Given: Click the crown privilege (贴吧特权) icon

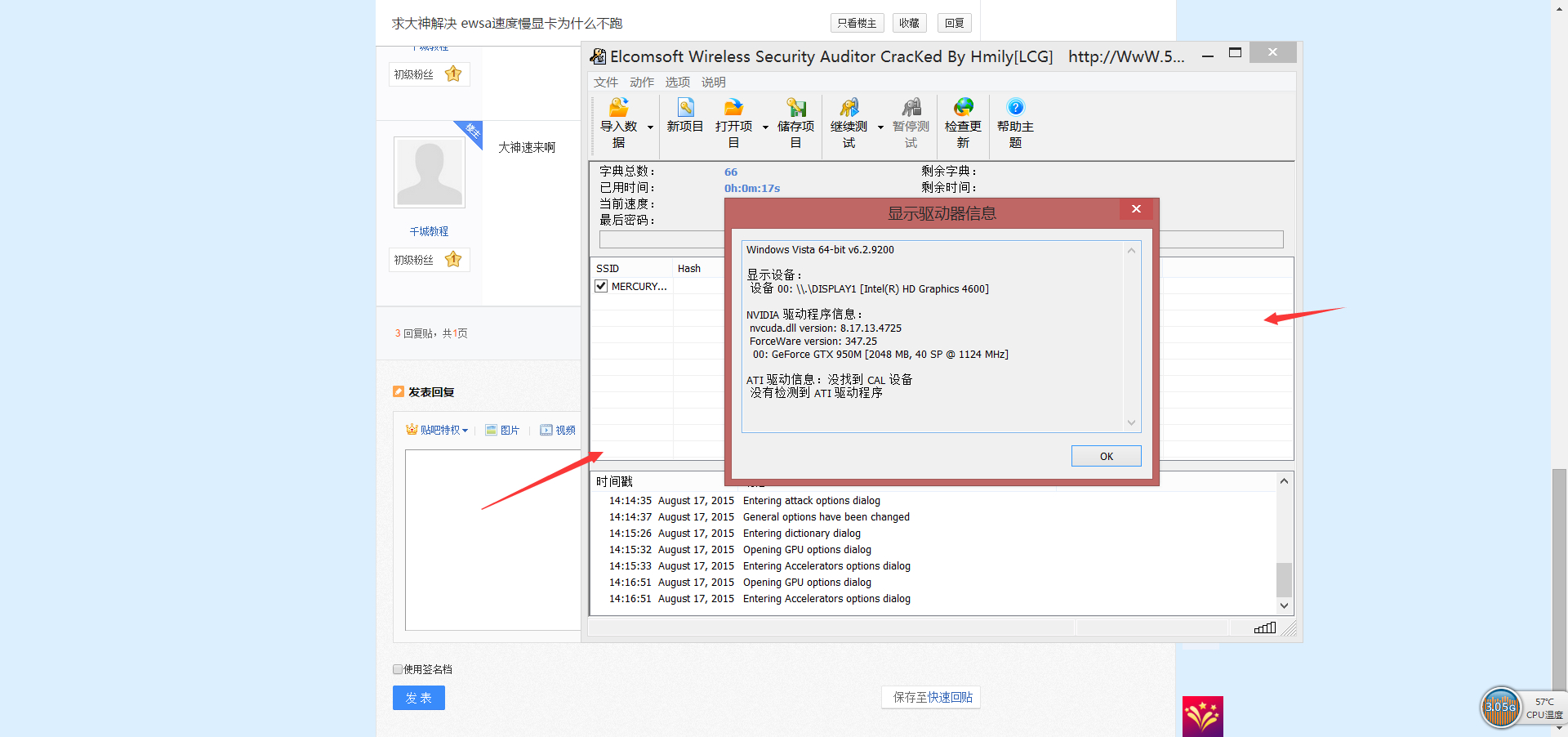Looking at the screenshot, I should (412, 429).
